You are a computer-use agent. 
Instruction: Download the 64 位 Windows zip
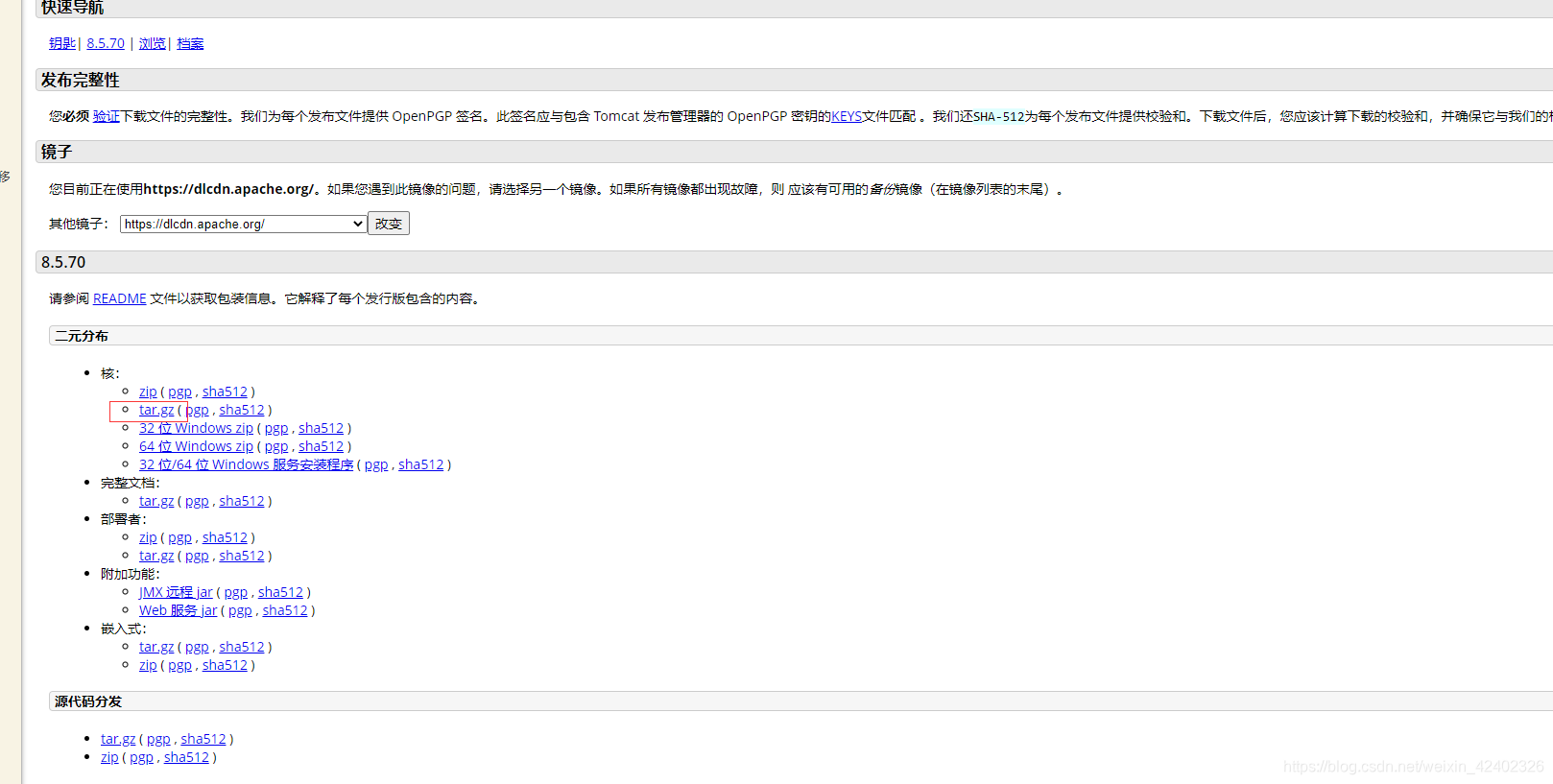coord(196,446)
